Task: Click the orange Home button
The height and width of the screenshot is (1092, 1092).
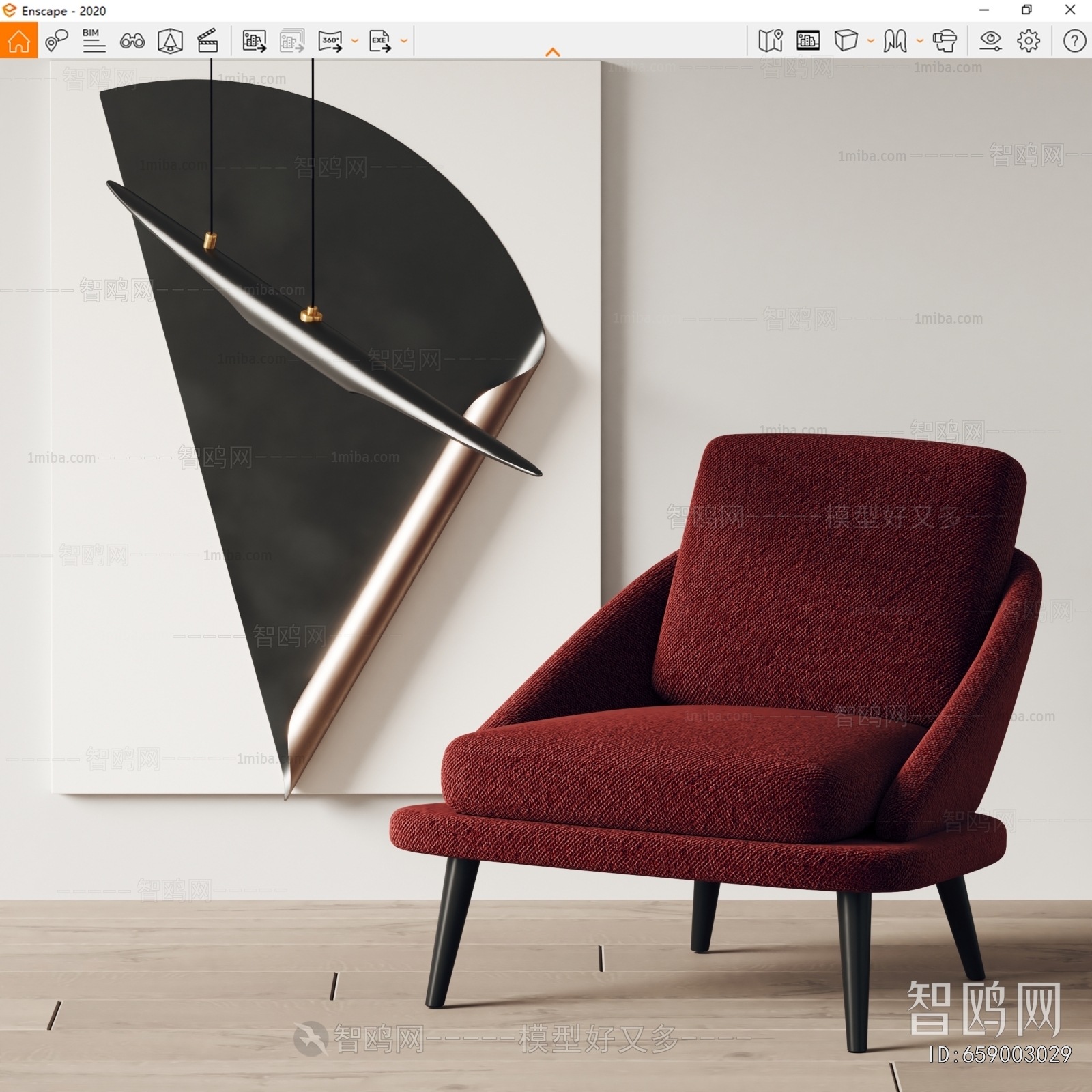Action: tap(18, 40)
